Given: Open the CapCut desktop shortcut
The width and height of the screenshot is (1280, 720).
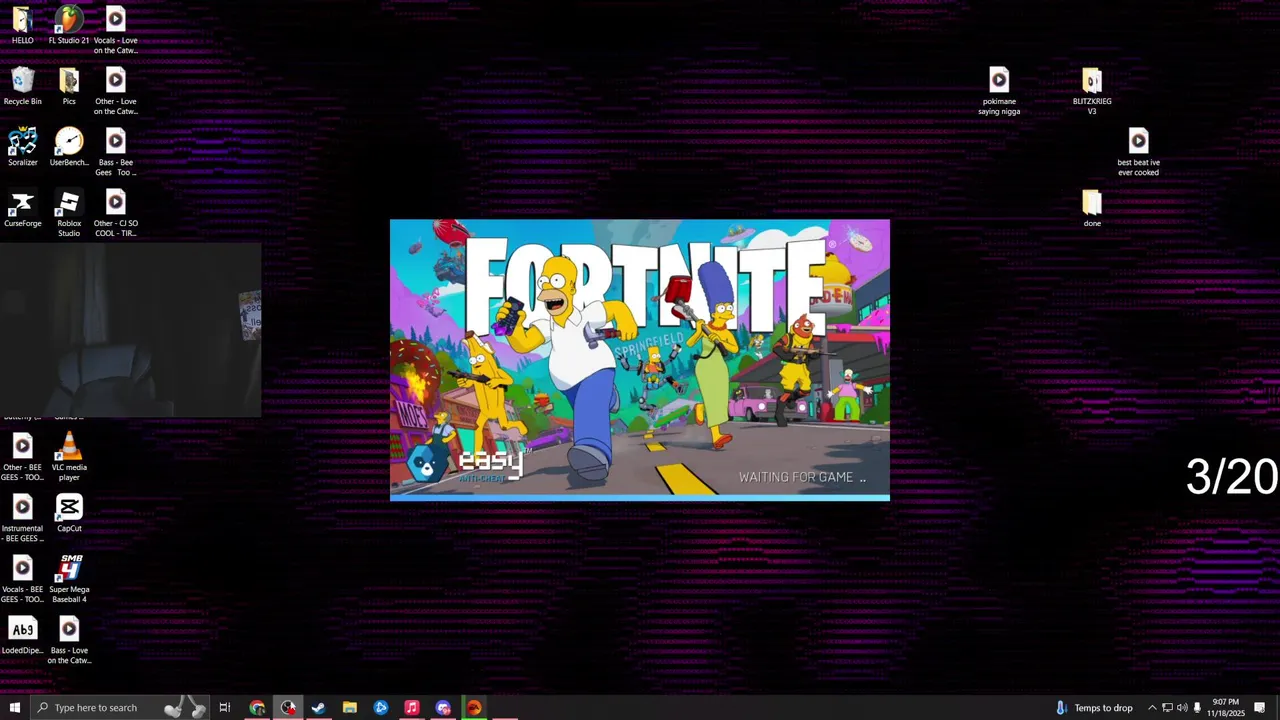Looking at the screenshot, I should click(x=69, y=515).
